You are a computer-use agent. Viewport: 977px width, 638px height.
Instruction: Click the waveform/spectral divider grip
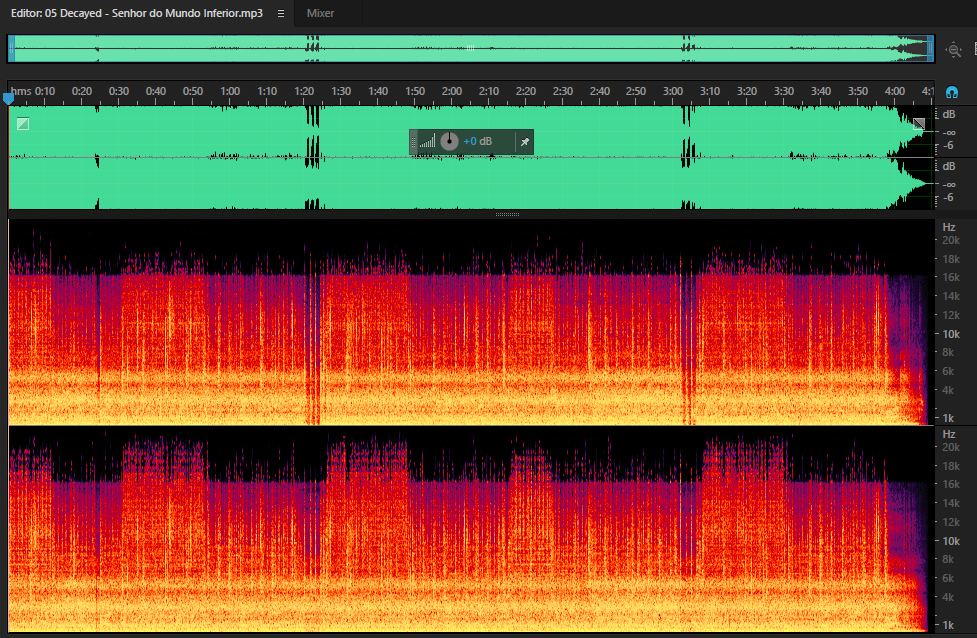click(507, 214)
